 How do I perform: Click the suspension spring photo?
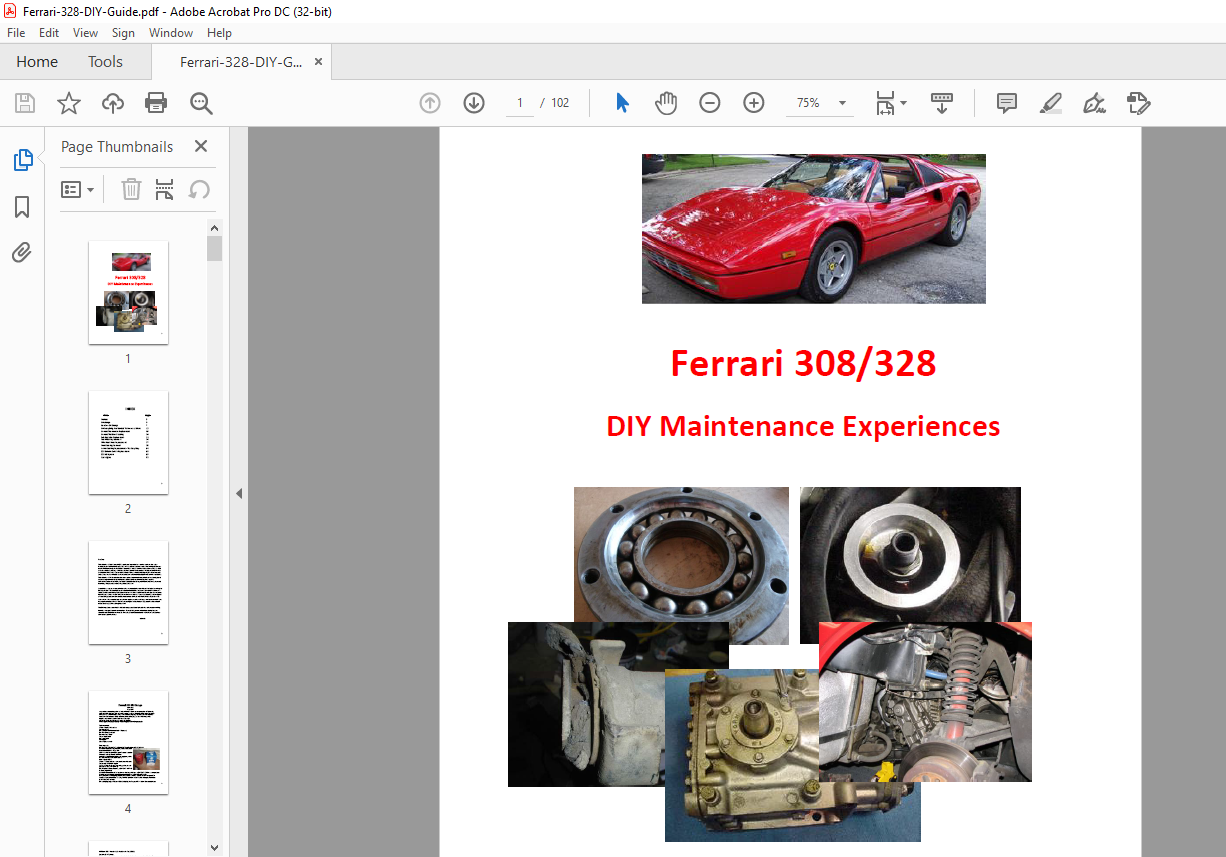click(925, 701)
